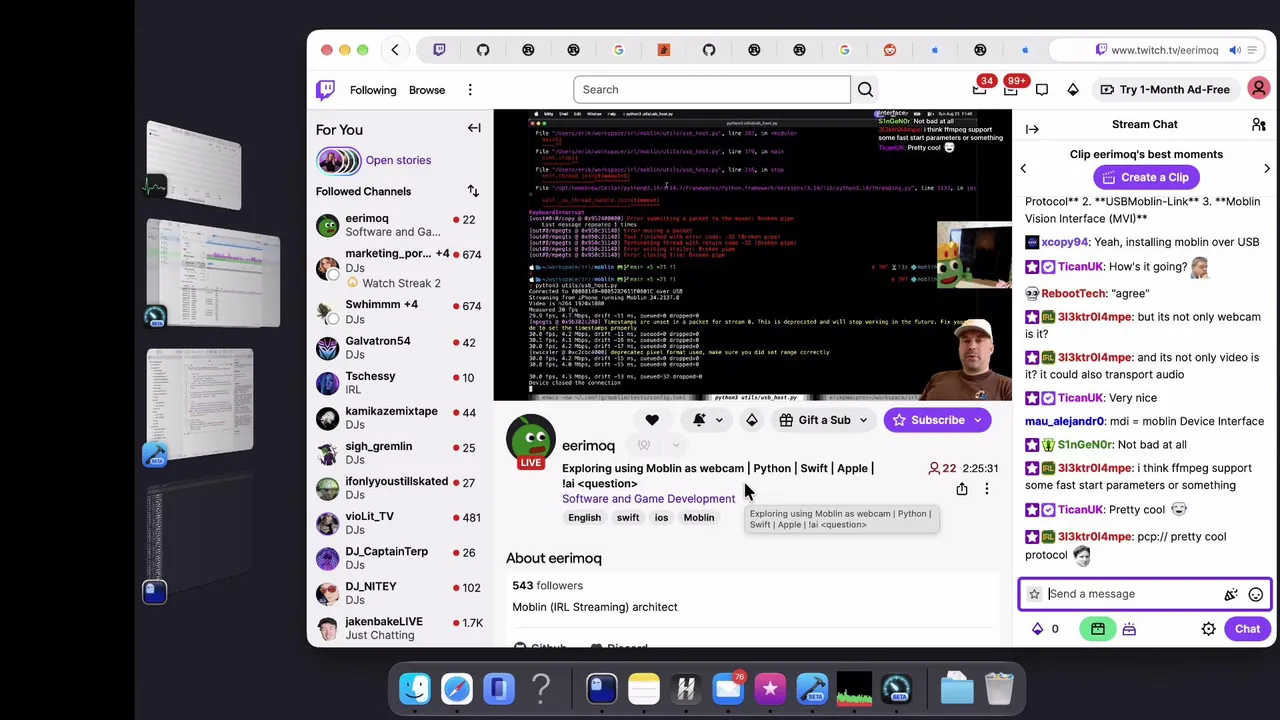Open Whispers speech bubble icon
The image size is (1280, 720).
[x=1042, y=90]
